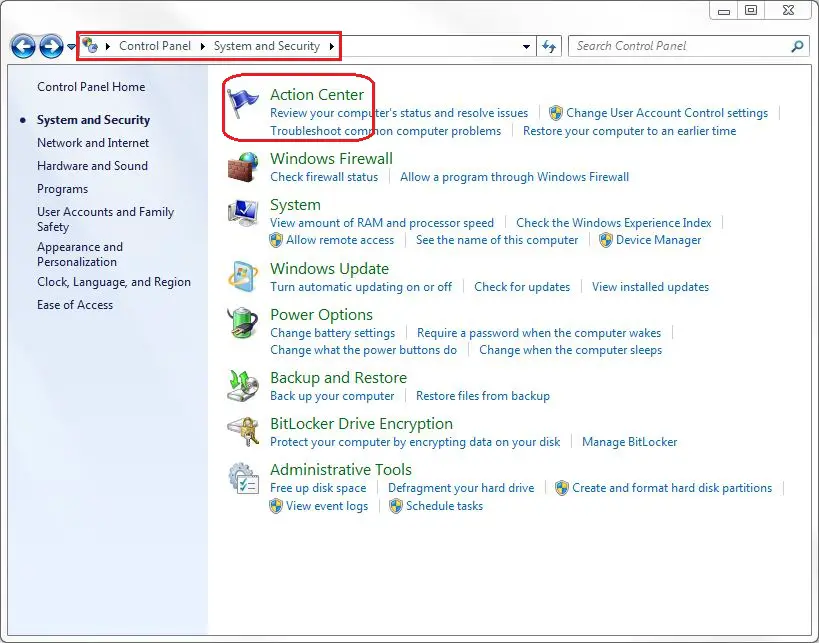This screenshot has height=643, width=819.
Task: Open BitLocker Drive Encryption heading link
Action: [361, 424]
